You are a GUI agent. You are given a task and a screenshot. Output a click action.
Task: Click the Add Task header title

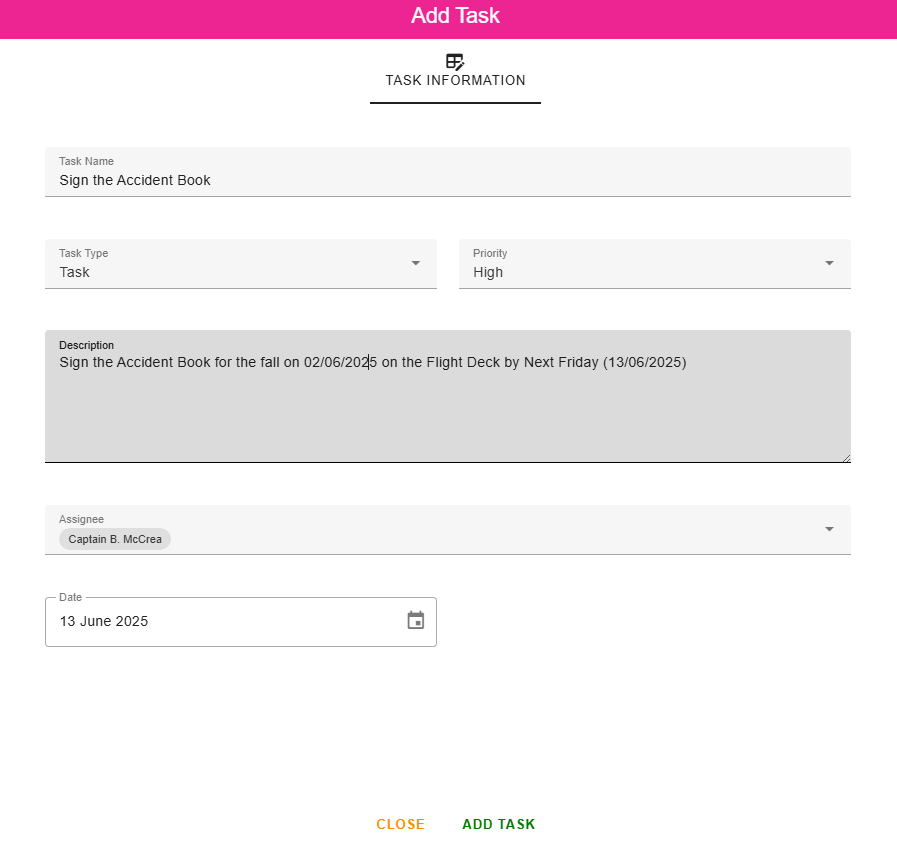tap(455, 16)
